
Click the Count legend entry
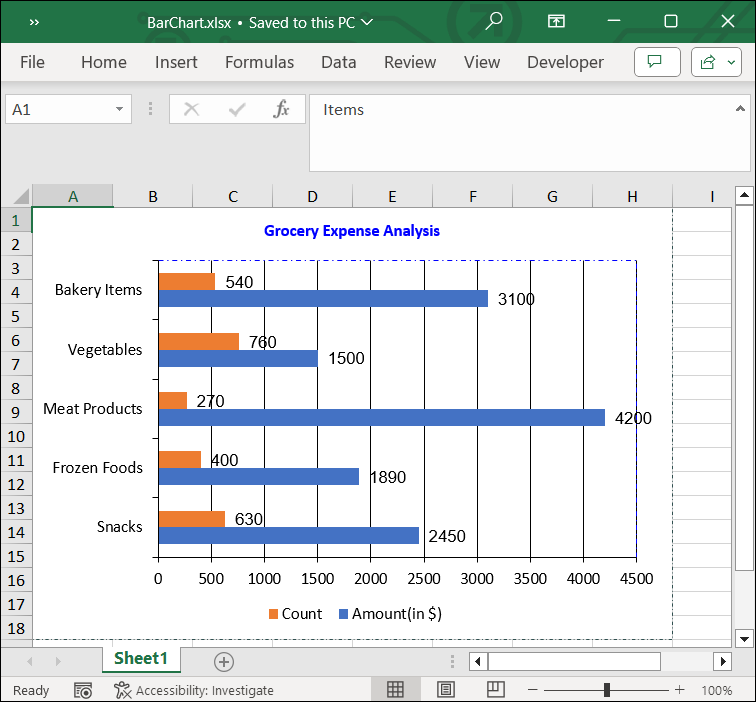(x=296, y=614)
